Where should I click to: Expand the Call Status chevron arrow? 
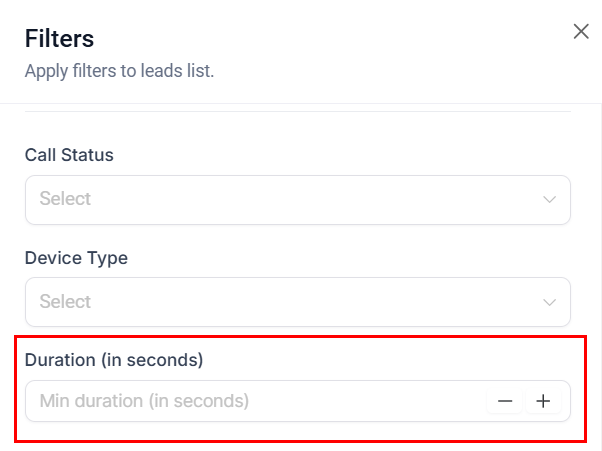click(x=549, y=199)
